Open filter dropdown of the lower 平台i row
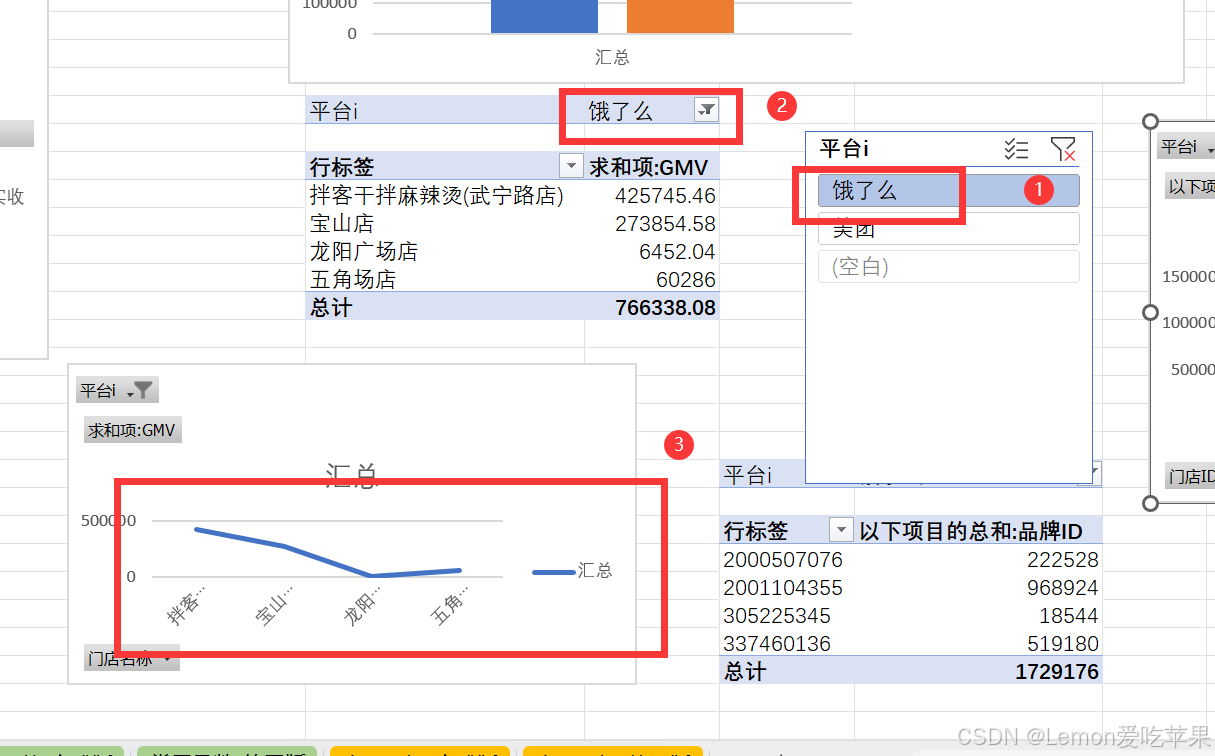The width and height of the screenshot is (1215, 756). click(1094, 473)
